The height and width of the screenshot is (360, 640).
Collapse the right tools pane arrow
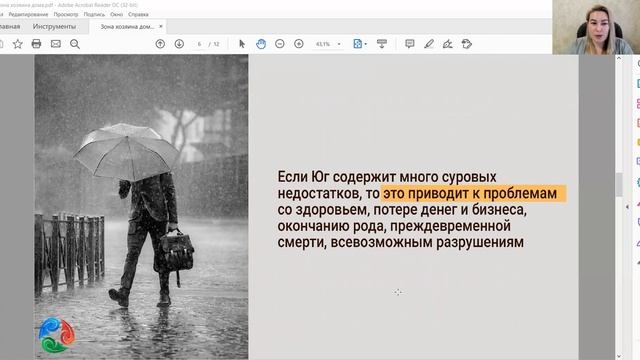pos(627,207)
